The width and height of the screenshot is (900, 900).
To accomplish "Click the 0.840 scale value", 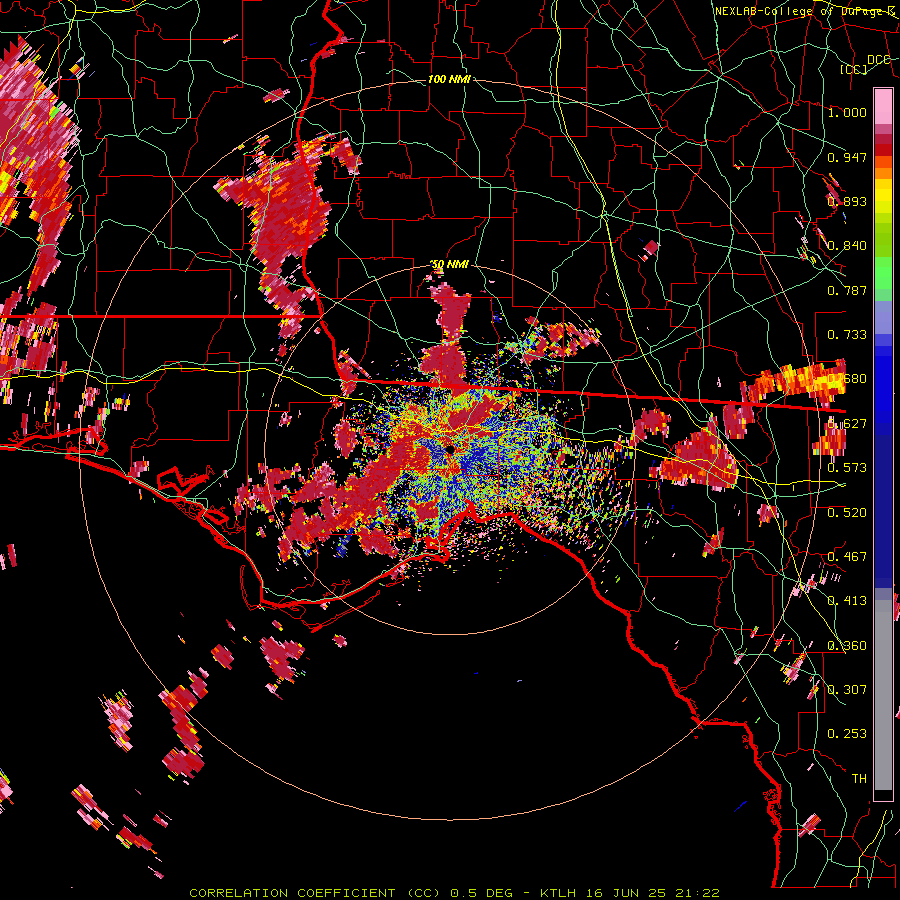I will pos(847,246).
